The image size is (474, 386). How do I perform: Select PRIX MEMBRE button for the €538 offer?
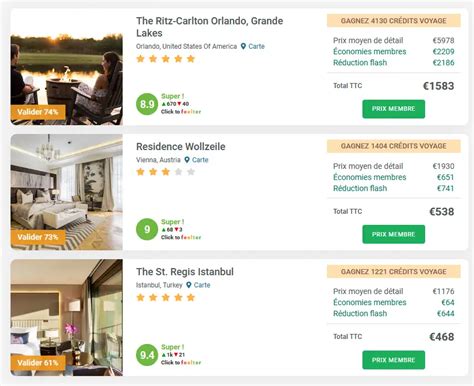click(393, 234)
